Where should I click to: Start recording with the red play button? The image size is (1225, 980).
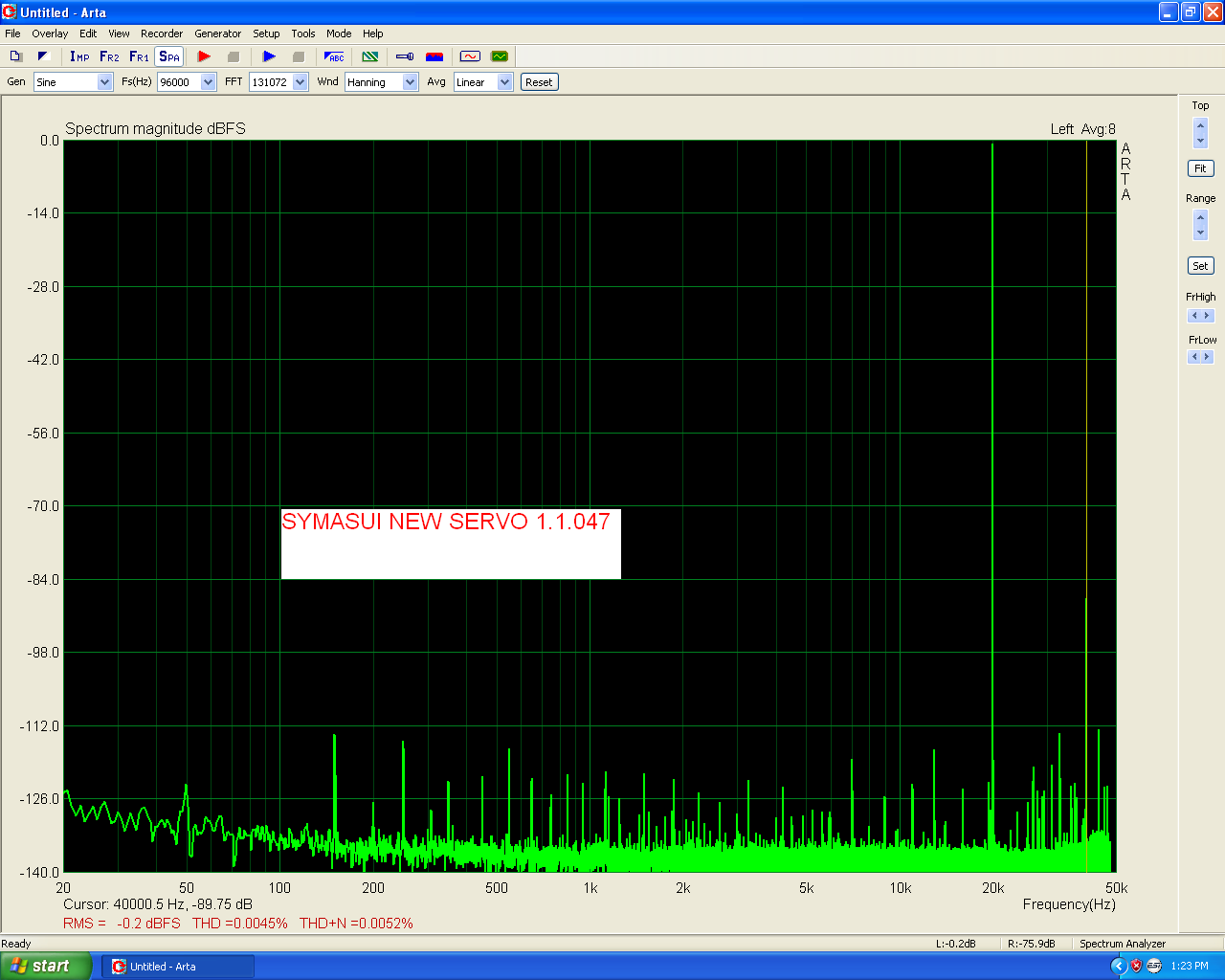(x=204, y=56)
